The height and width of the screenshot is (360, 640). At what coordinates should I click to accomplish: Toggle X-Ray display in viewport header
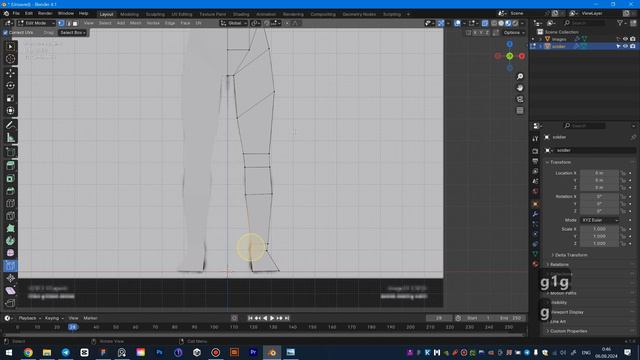tap(485, 23)
